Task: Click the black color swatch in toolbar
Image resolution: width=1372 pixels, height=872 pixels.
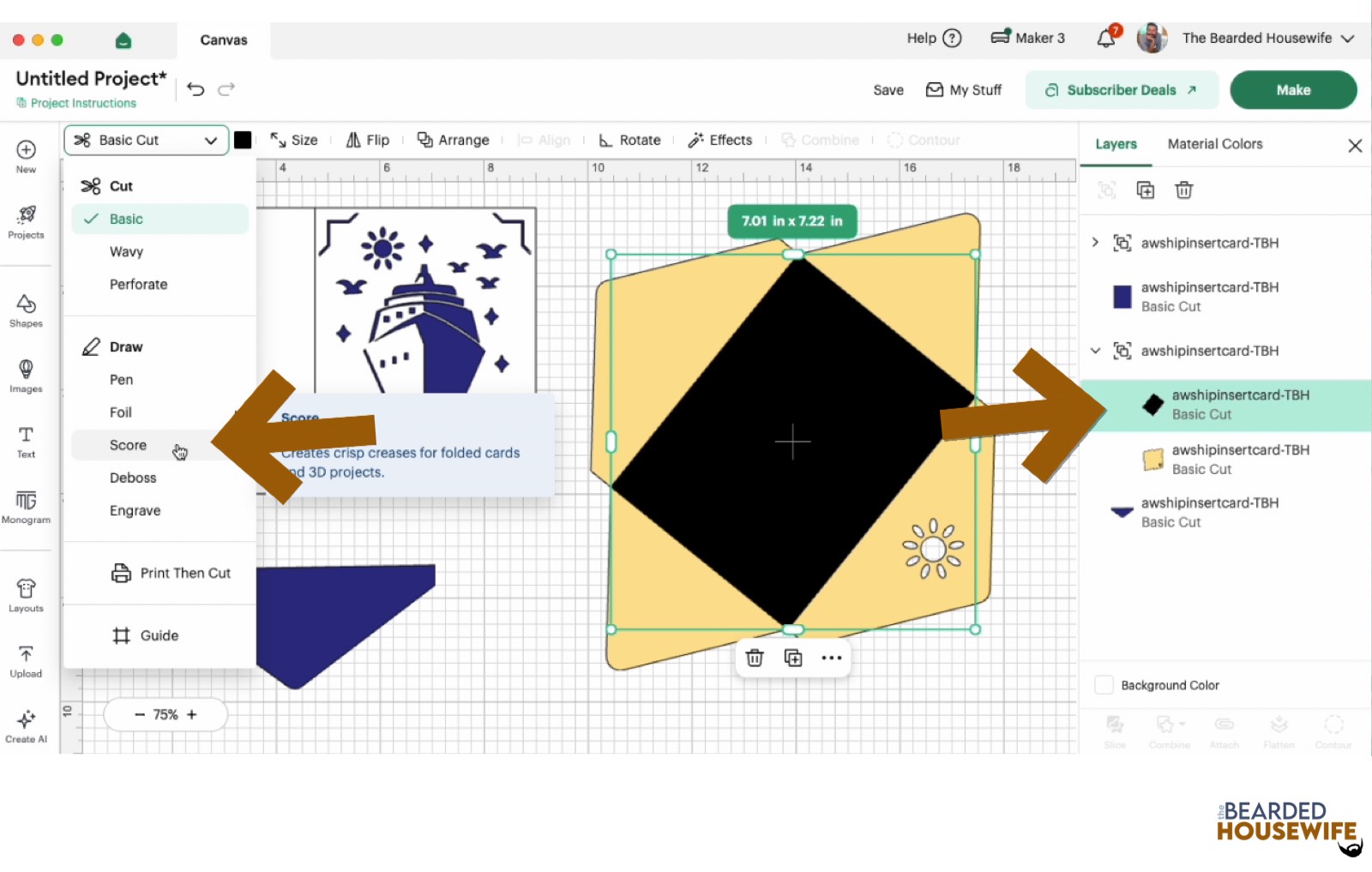Action: pyautogui.click(x=243, y=140)
